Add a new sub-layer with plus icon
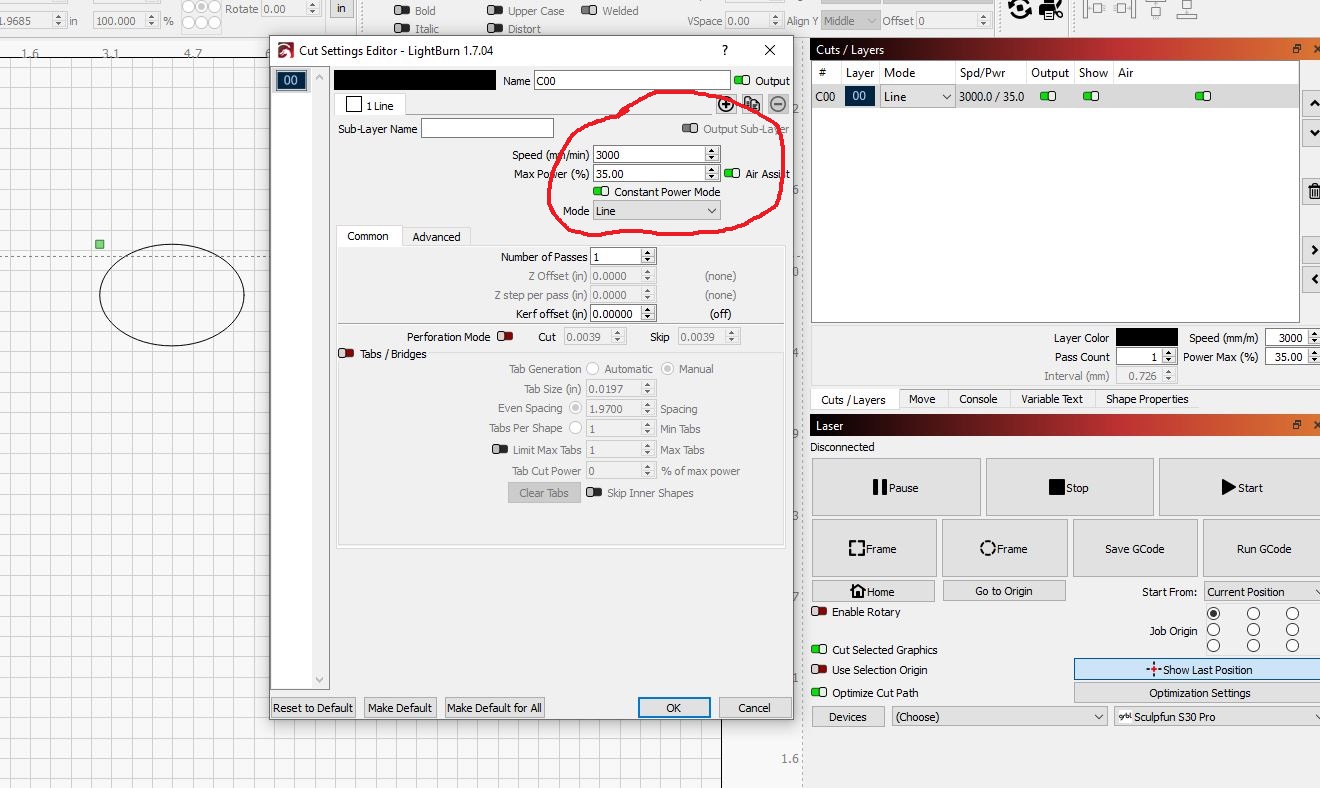 click(726, 104)
